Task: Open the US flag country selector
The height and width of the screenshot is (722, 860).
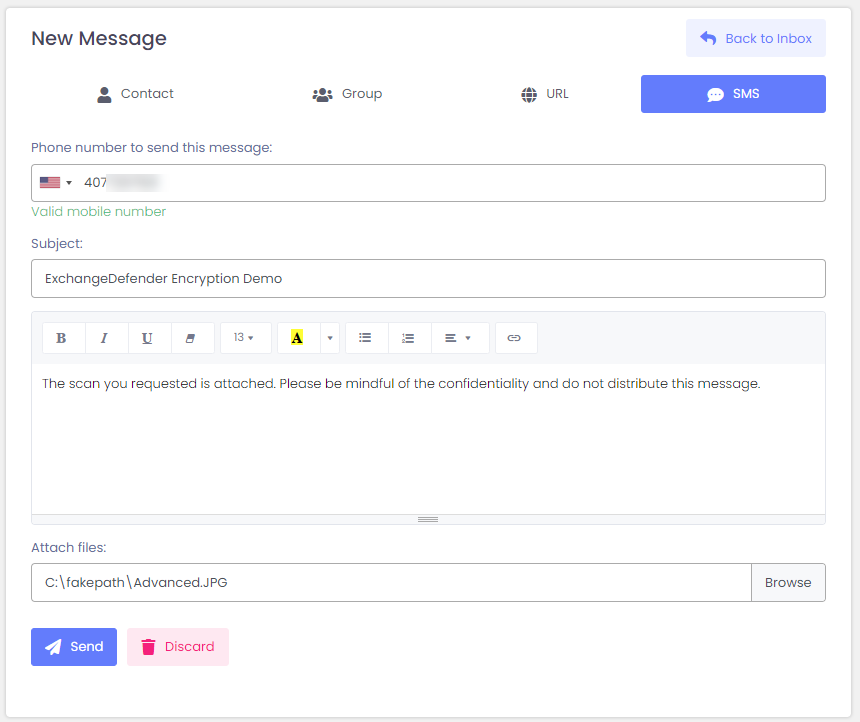Action: click(x=56, y=183)
